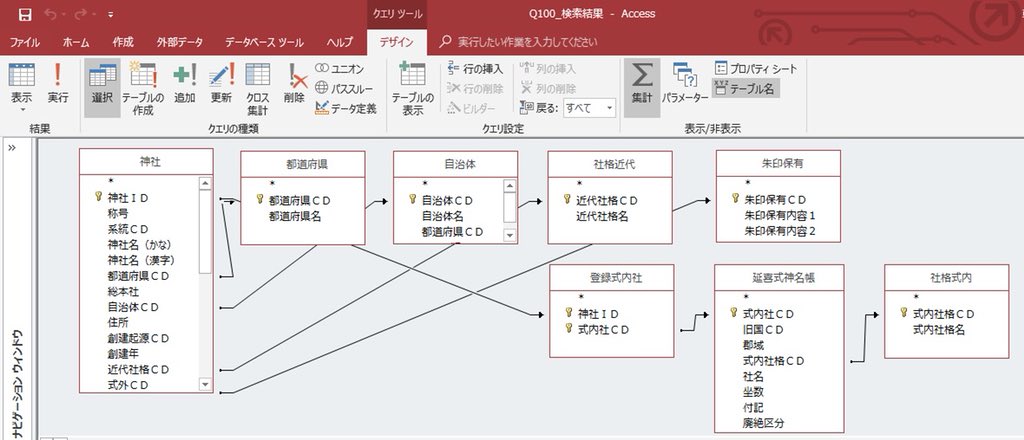This screenshot has width=1024, height=440.
Task: Open the パラメーター dialog
Action: pyautogui.click(x=684, y=84)
